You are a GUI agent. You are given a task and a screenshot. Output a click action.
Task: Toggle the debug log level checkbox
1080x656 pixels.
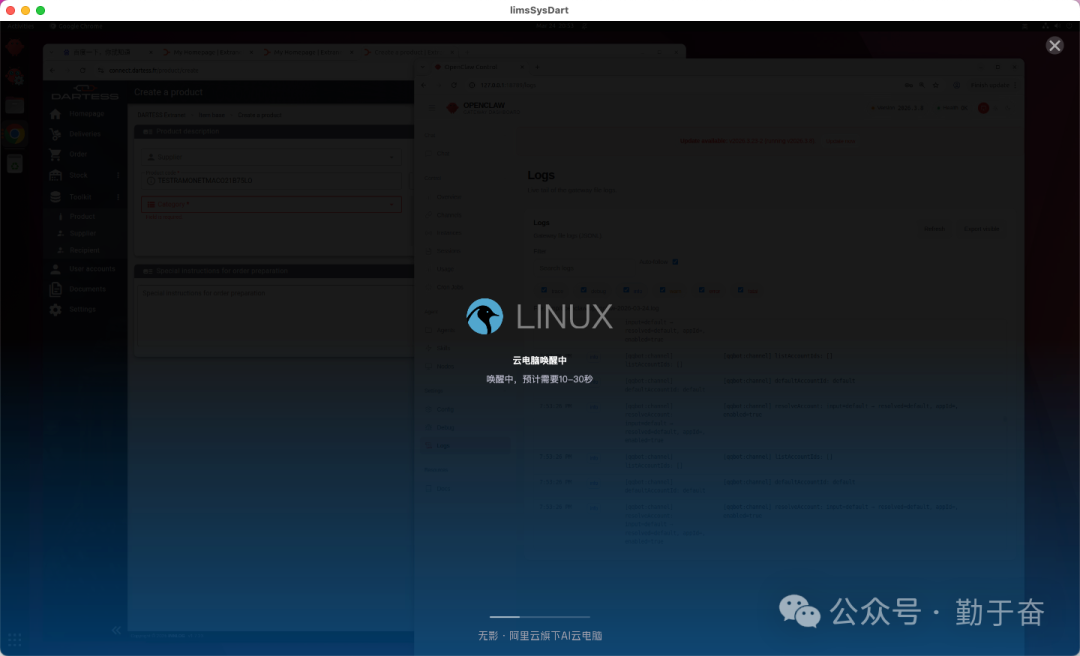(583, 290)
